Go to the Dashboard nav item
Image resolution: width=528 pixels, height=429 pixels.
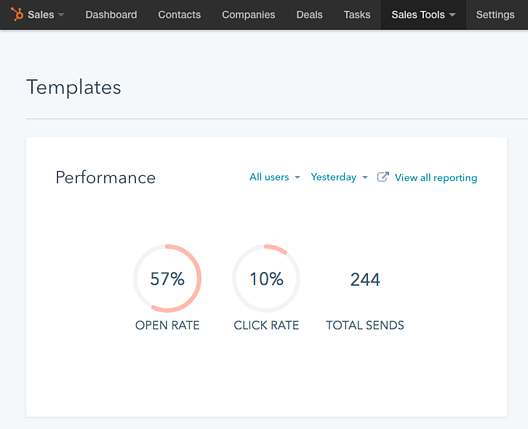click(x=111, y=15)
